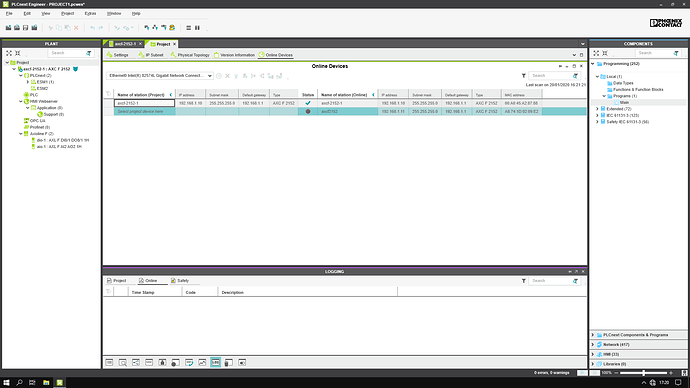
Task: Click the yellow user/security toolbar icon
Action: tap(172, 28)
